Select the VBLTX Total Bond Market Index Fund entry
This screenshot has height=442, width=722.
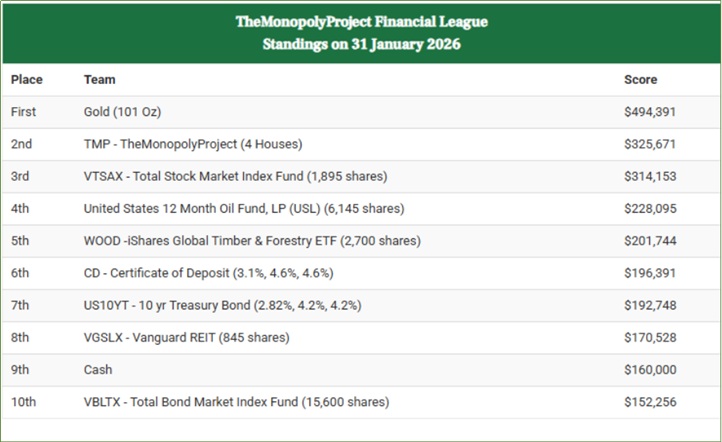pos(237,402)
